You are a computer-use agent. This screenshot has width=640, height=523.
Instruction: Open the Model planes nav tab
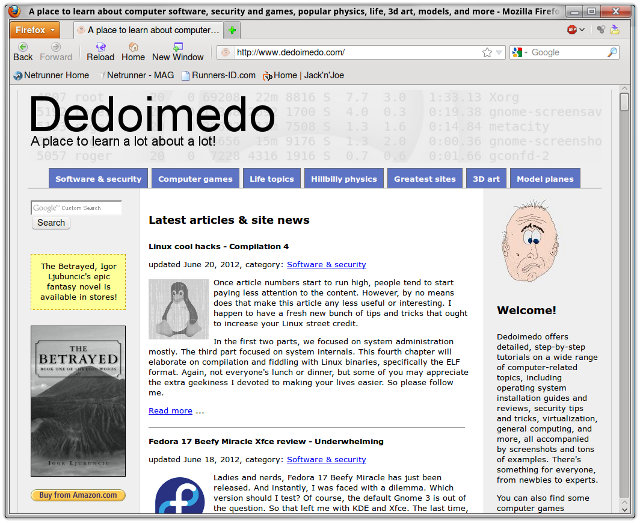pos(545,178)
